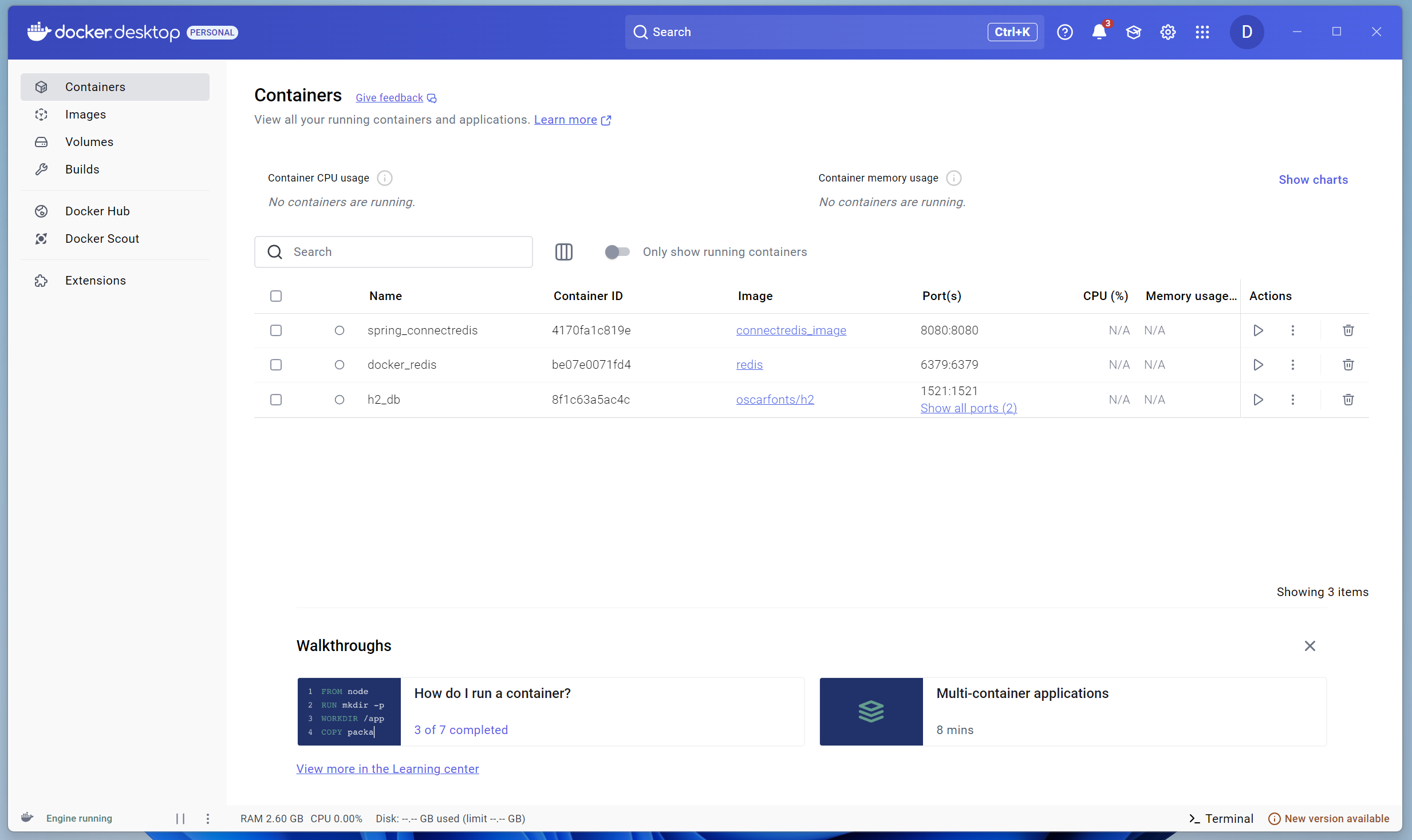Open more actions for docker_redis
The width and height of the screenshot is (1412, 840).
tap(1292, 365)
